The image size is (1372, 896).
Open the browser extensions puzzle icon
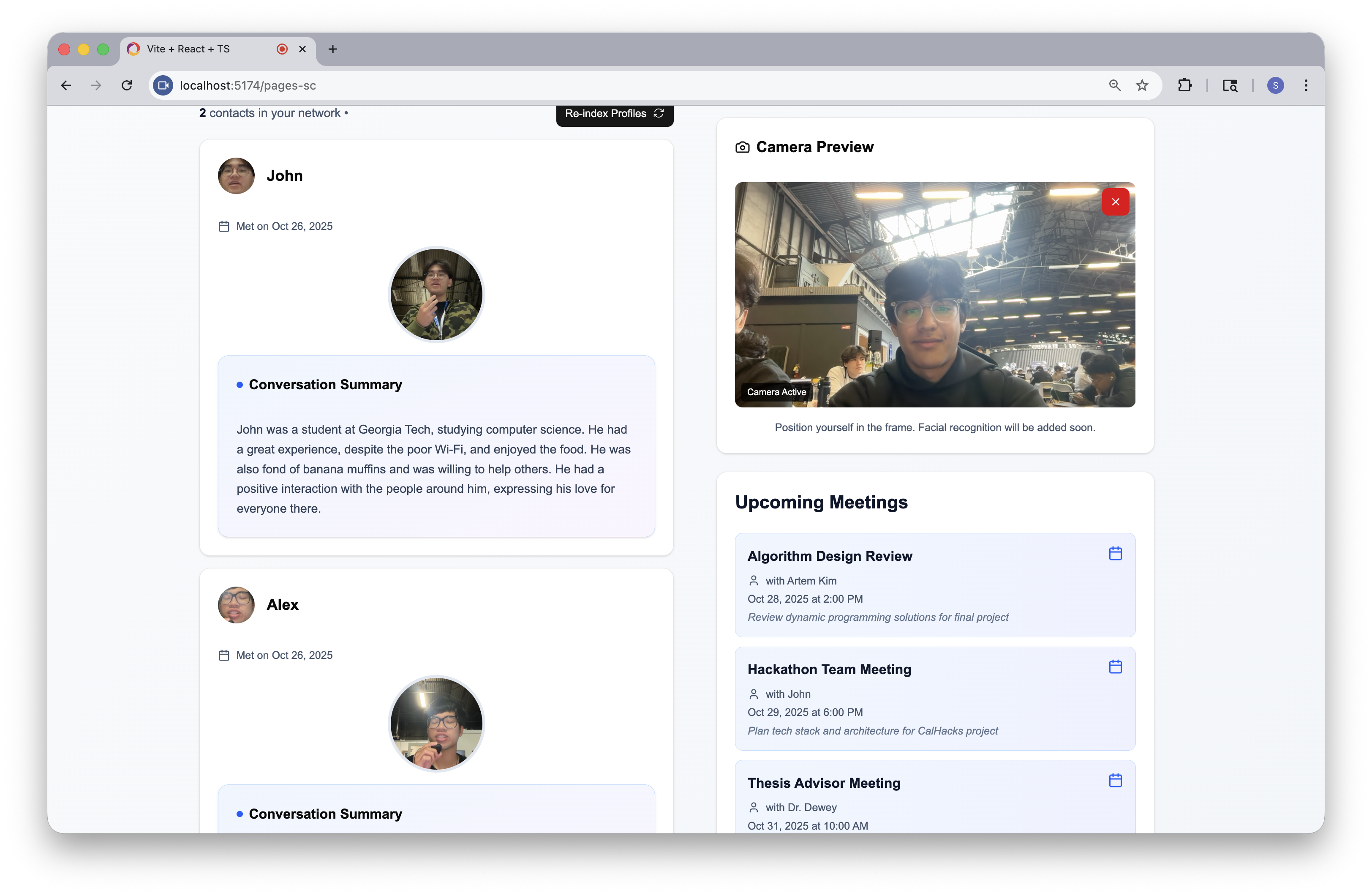click(1184, 85)
